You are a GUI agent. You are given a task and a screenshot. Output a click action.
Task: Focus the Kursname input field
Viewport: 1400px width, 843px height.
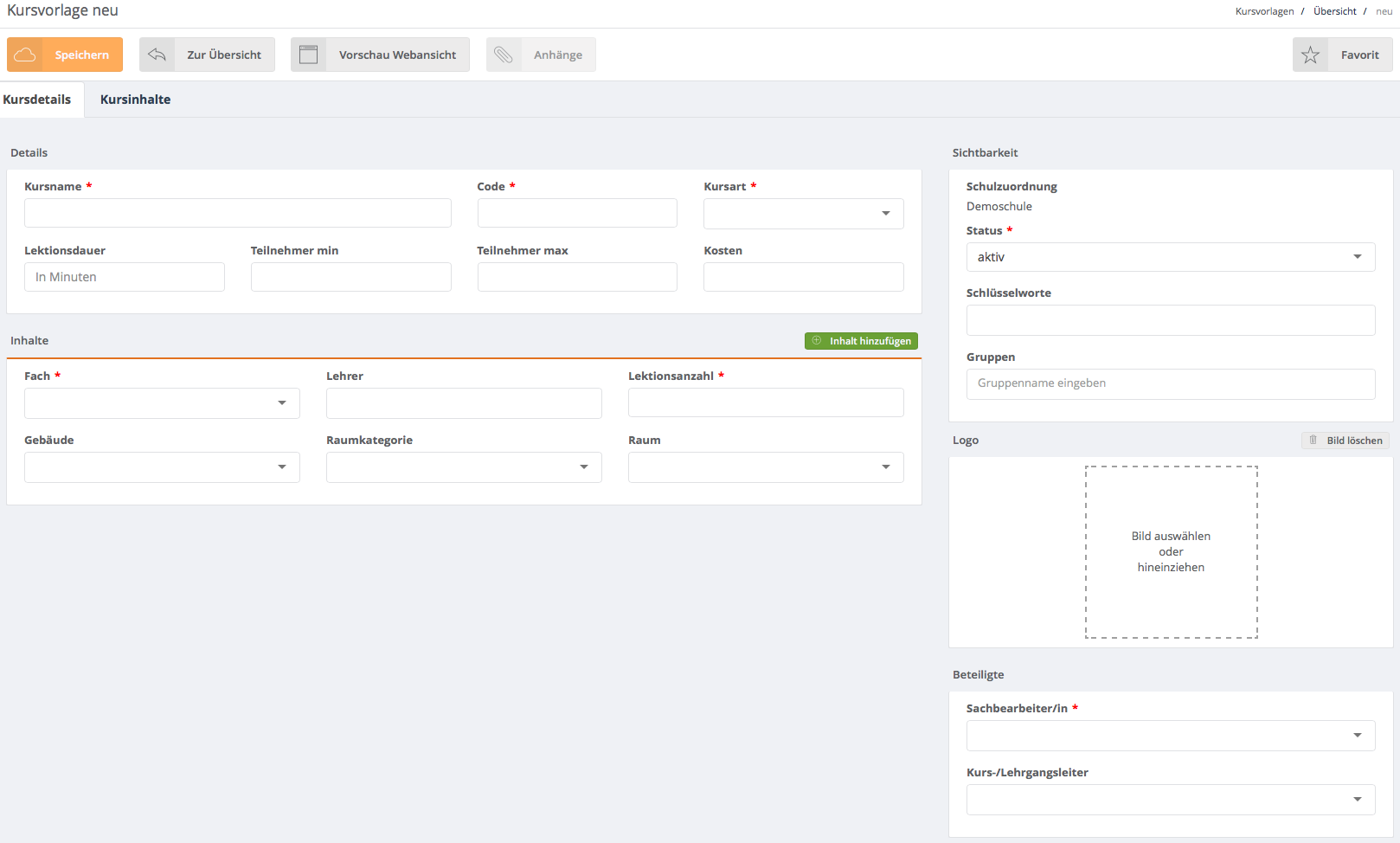click(238, 213)
